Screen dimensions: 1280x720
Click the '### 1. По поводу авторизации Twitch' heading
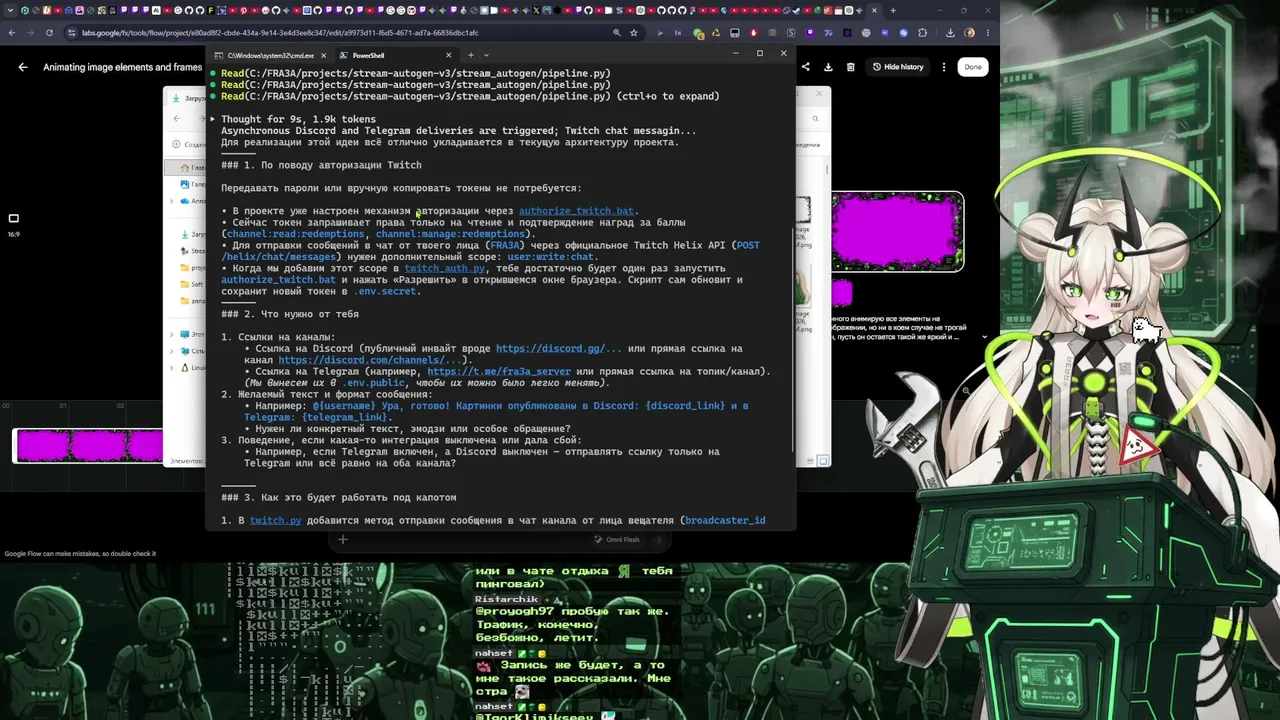pos(321,165)
